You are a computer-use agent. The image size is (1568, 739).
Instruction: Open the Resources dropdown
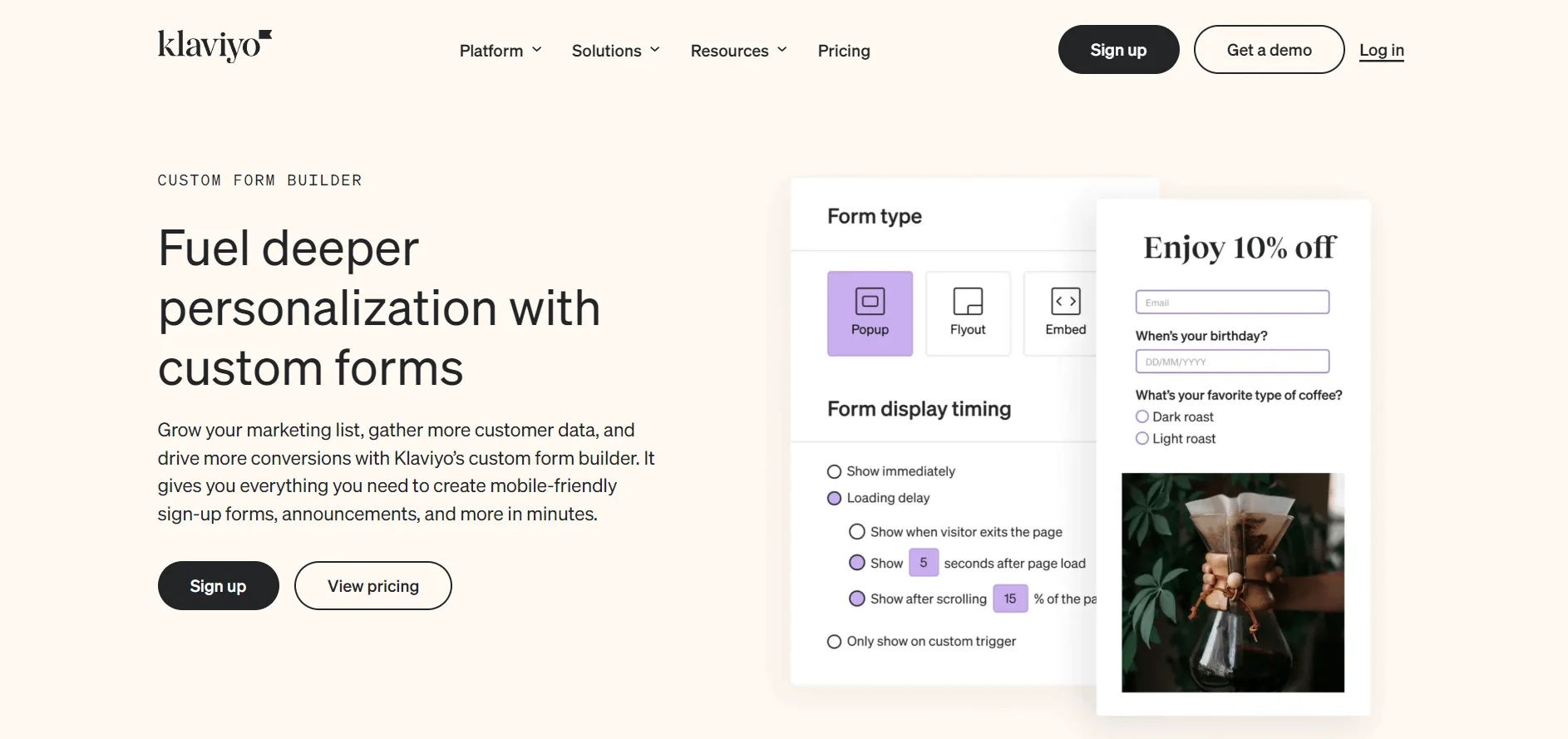click(737, 51)
